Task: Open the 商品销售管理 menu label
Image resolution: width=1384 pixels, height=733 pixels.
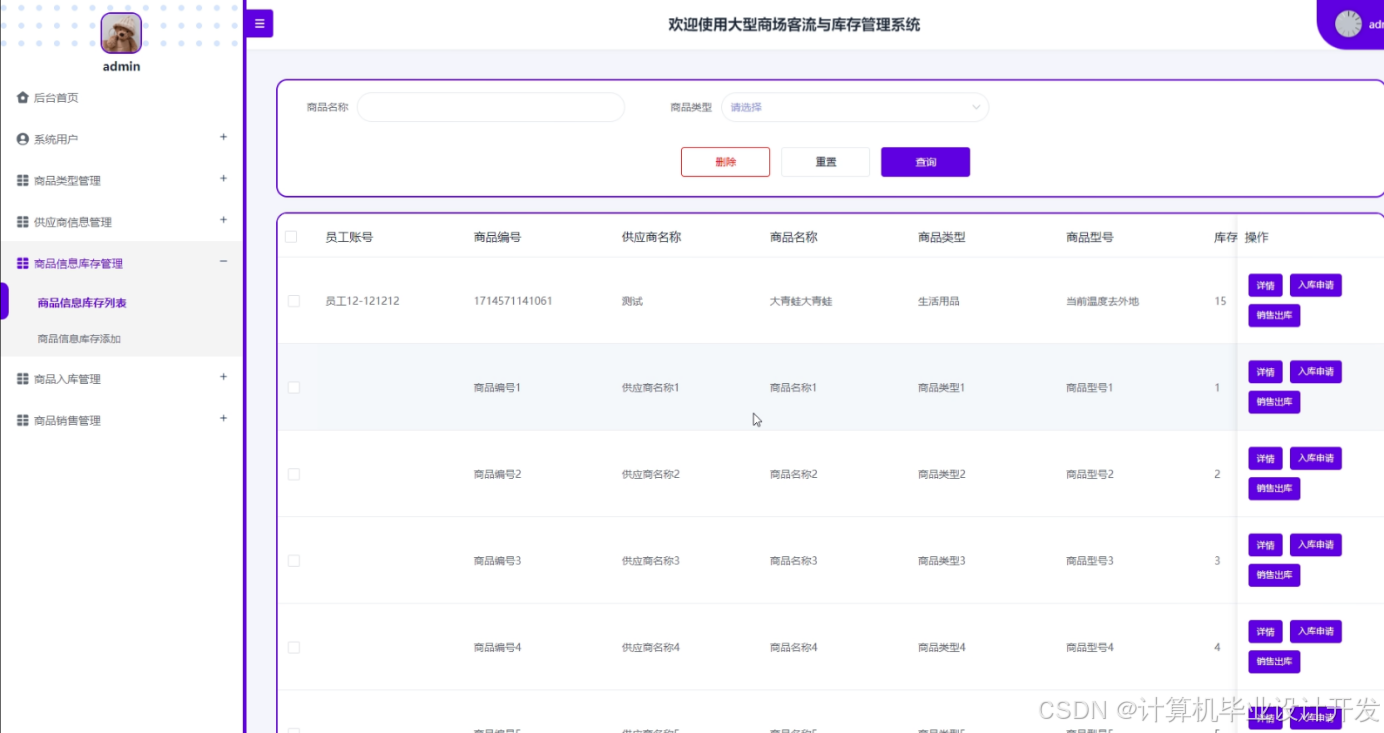Action: (67, 421)
